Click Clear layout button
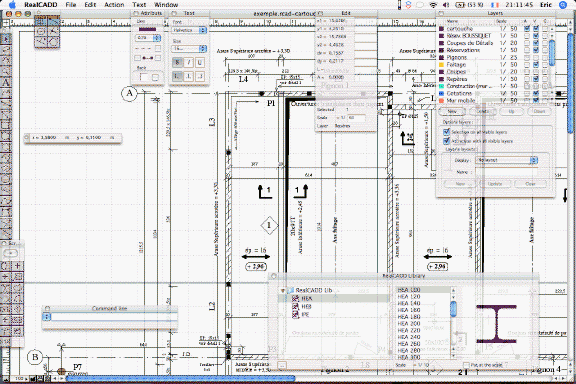The height and width of the screenshot is (384, 576). (530, 184)
